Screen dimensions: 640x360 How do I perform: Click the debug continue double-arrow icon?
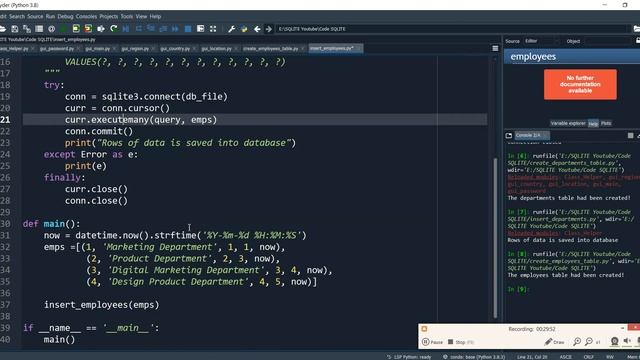(175, 29)
